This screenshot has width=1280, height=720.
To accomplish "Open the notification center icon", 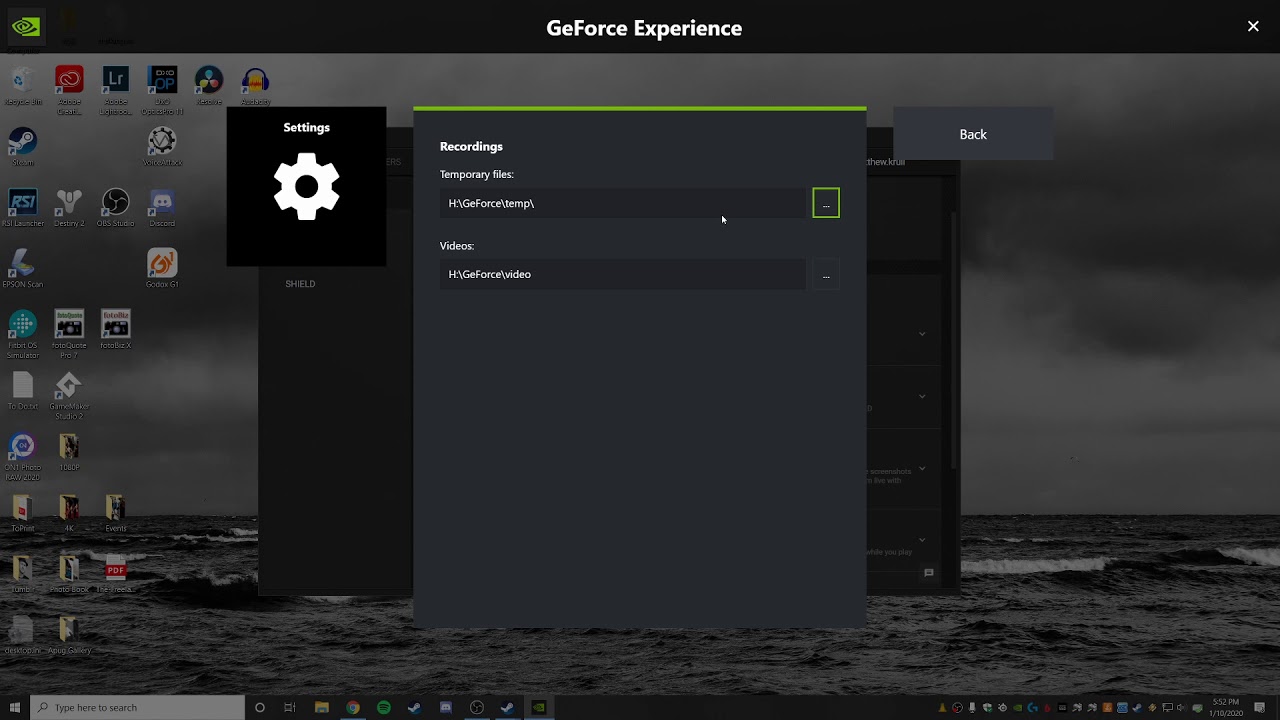I will click(1261, 707).
